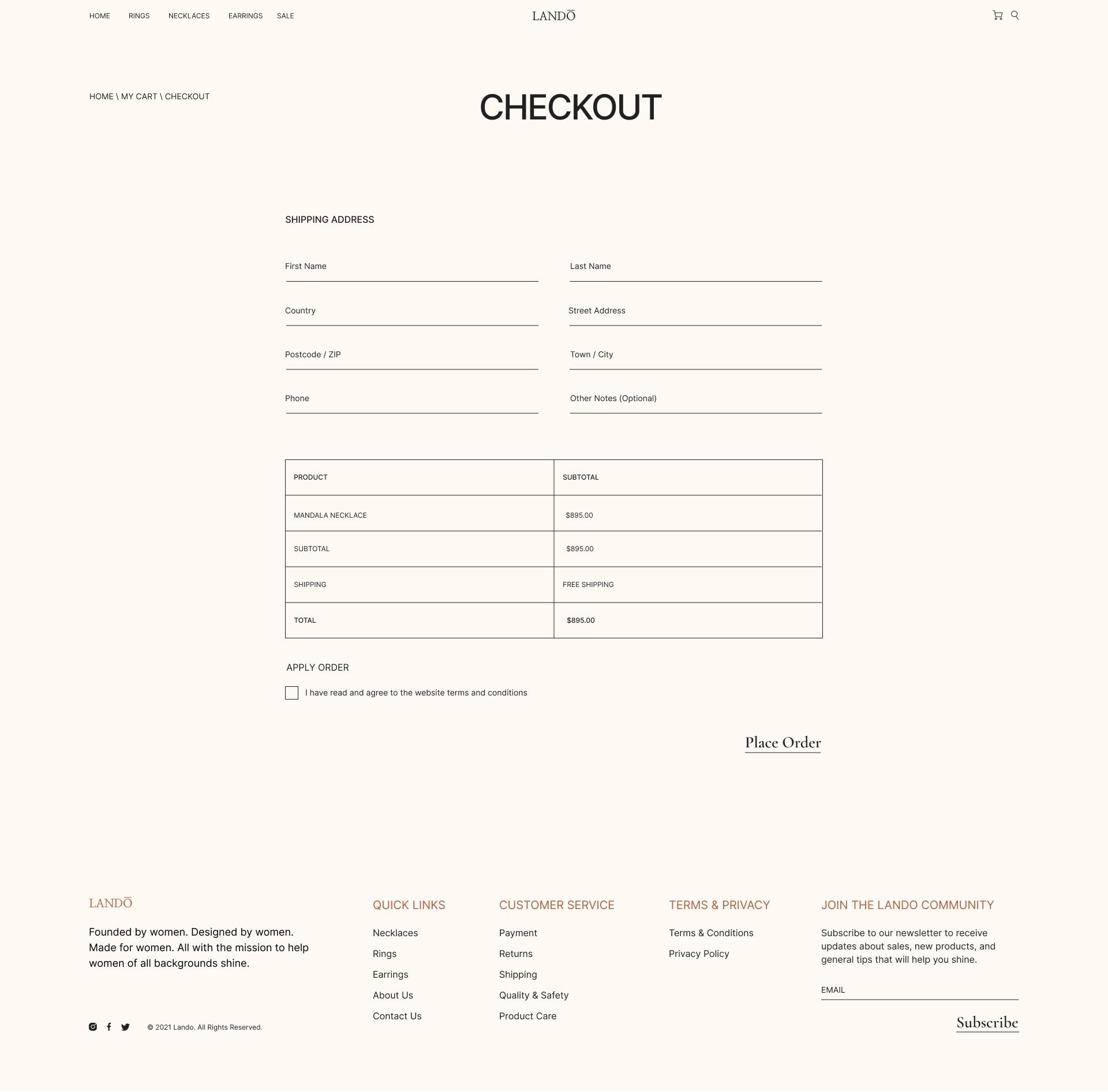This screenshot has height=1092, width=1108.
Task: Click the RINGS menu item
Action: pyautogui.click(x=138, y=15)
